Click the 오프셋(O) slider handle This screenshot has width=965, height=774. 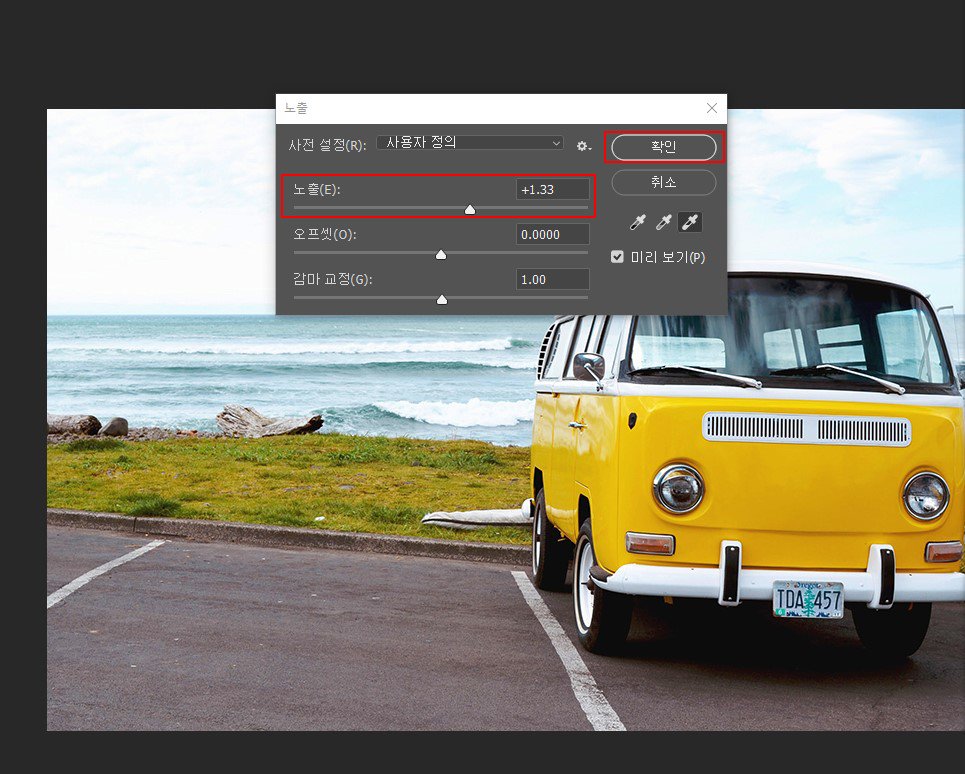pyautogui.click(x=441, y=255)
